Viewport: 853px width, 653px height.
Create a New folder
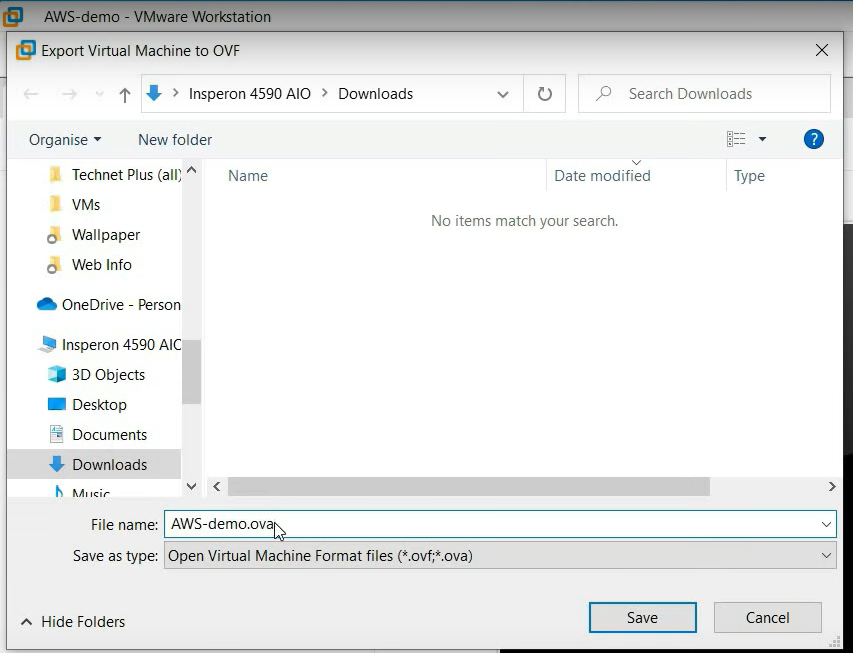point(175,140)
